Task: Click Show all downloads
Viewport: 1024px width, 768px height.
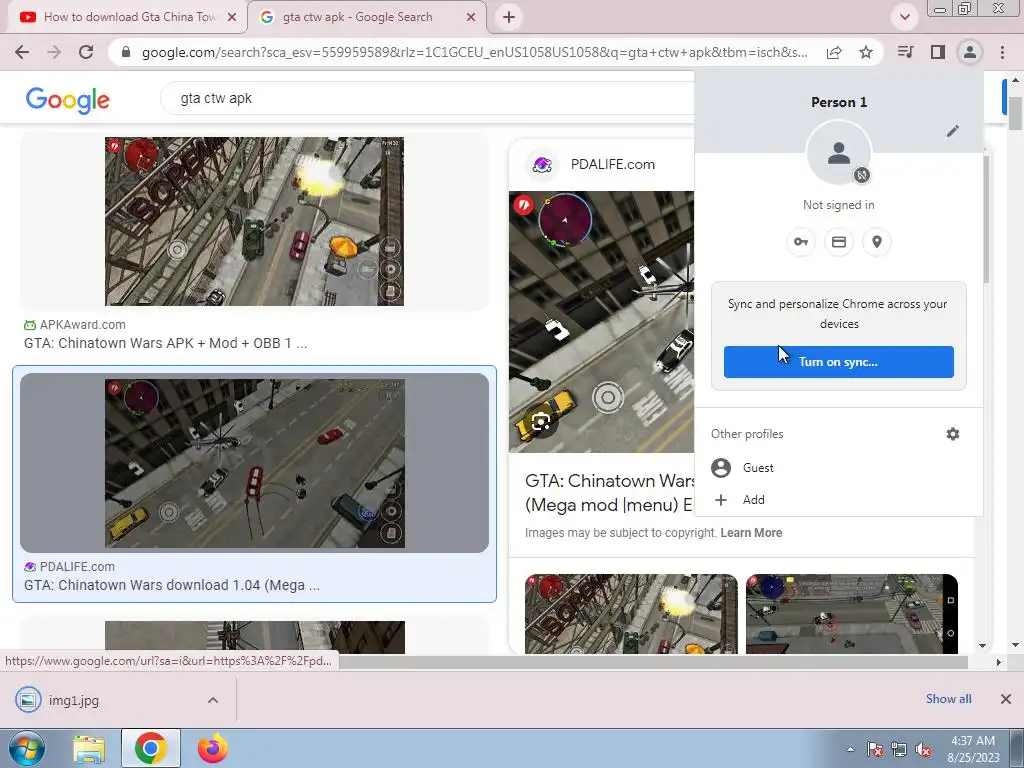Action: coord(948,699)
